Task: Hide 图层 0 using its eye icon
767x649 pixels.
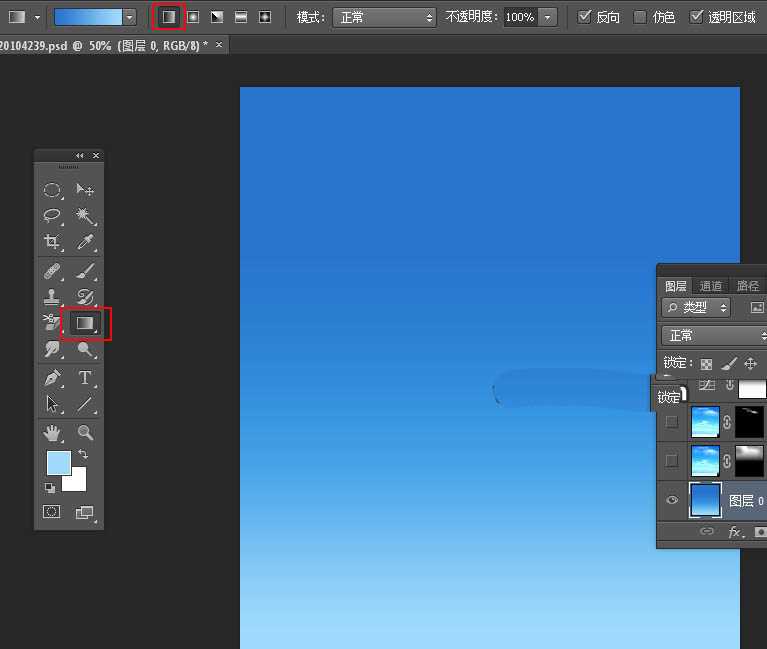Action: point(672,500)
